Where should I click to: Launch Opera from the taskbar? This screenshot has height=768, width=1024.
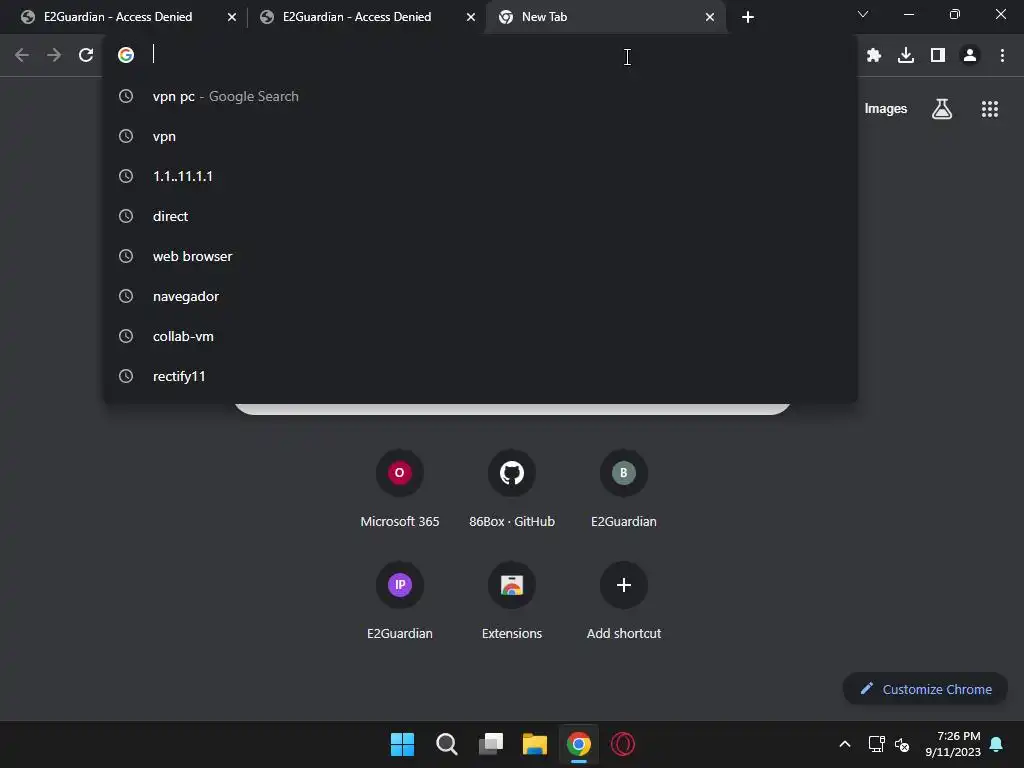coord(622,744)
